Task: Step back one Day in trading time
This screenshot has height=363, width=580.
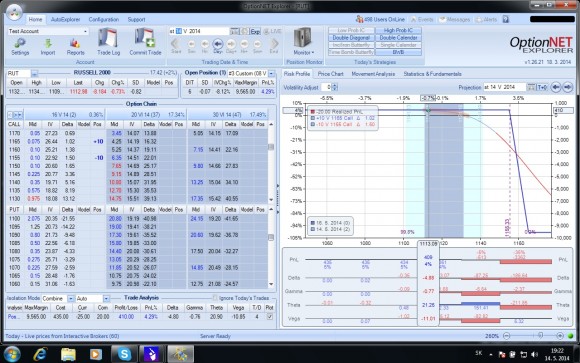Action: point(218,46)
